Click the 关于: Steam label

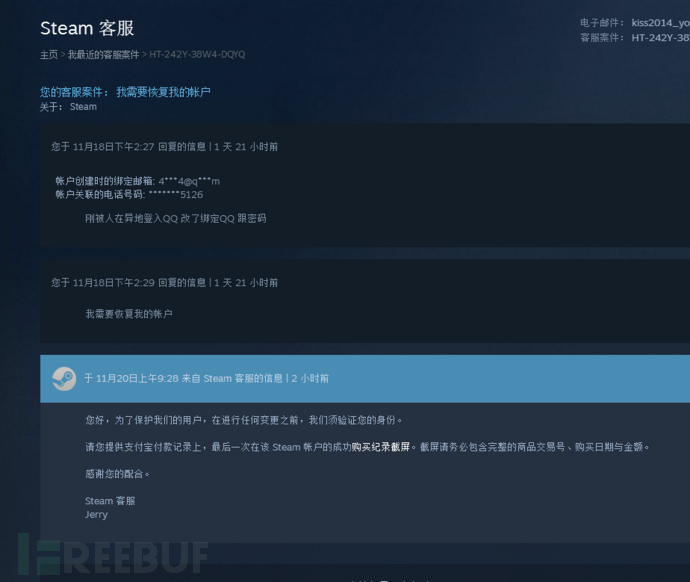[x=68, y=107]
